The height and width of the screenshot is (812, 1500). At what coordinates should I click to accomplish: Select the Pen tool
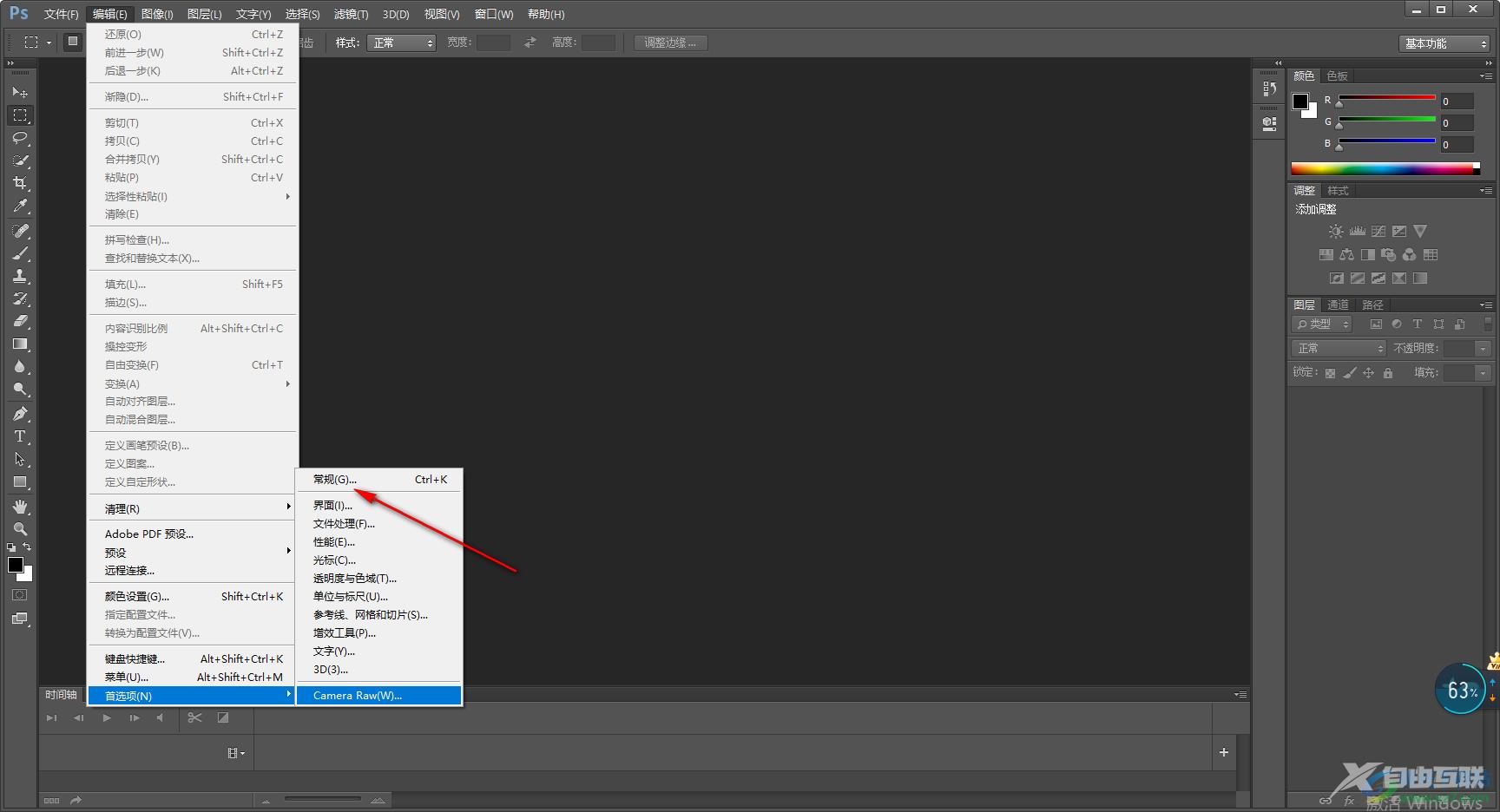[20, 414]
